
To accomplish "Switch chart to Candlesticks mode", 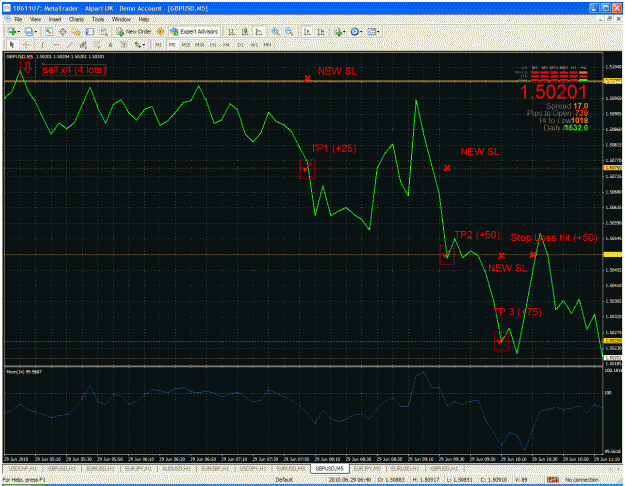I will tap(245, 31).
